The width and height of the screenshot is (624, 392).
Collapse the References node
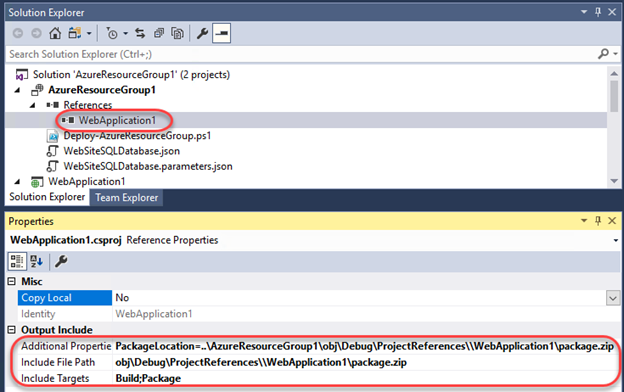click(x=33, y=105)
